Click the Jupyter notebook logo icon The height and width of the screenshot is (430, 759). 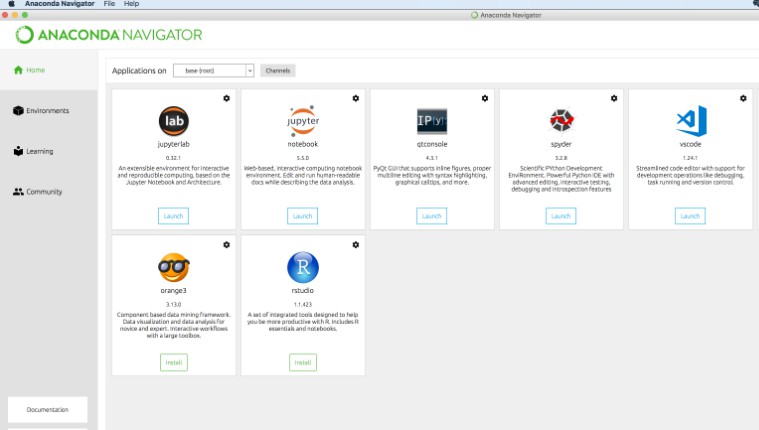coord(303,121)
